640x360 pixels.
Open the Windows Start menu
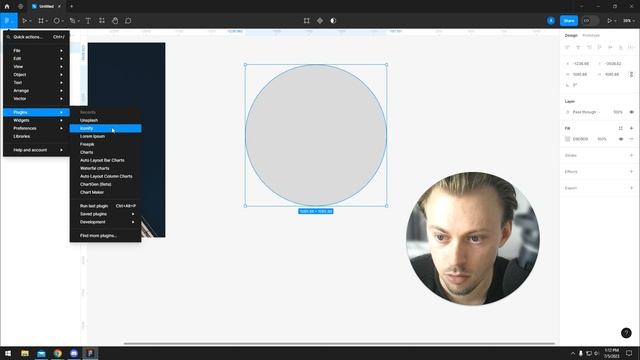(8, 353)
